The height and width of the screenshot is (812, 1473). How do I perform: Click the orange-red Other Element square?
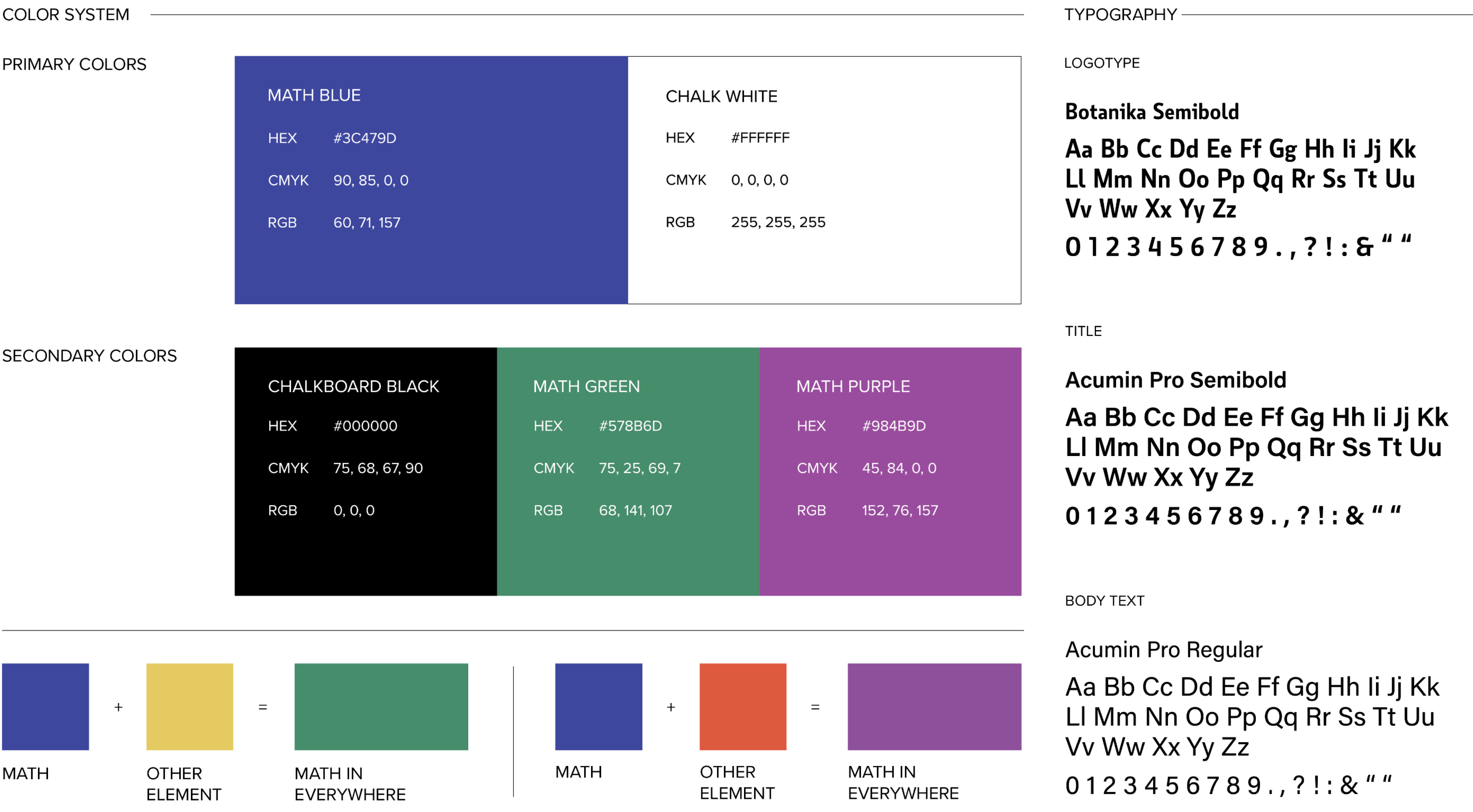pyautogui.click(x=742, y=706)
